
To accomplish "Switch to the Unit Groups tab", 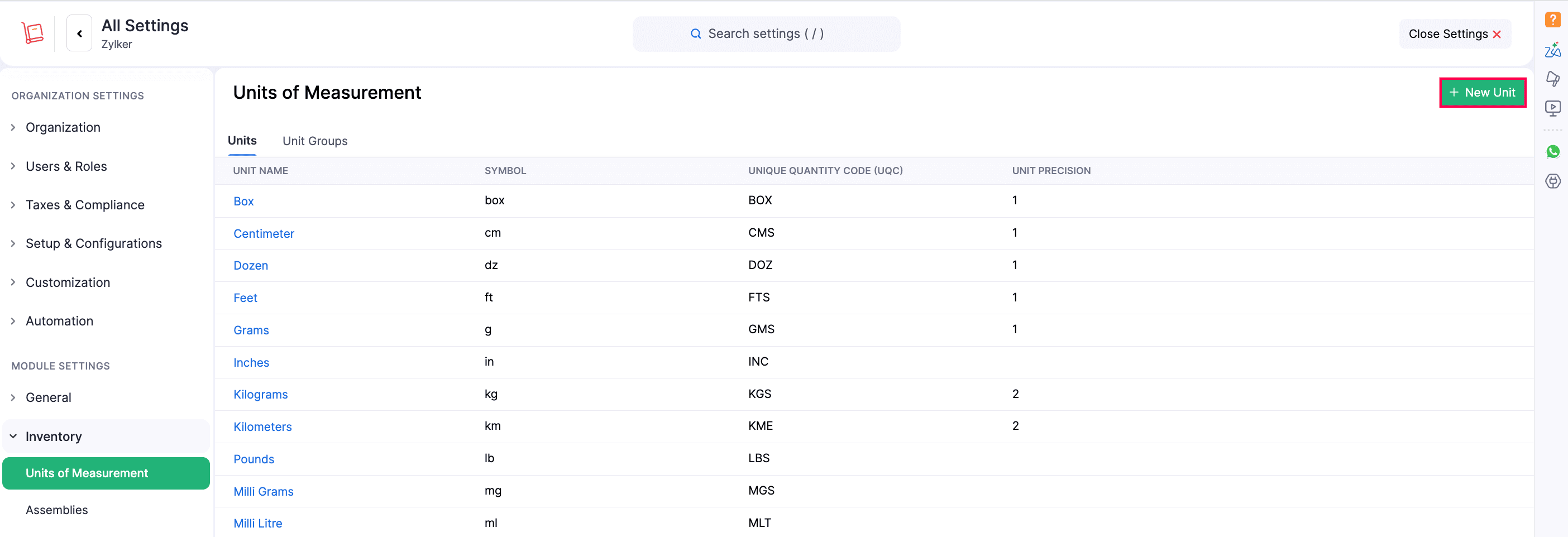I will coord(315,141).
